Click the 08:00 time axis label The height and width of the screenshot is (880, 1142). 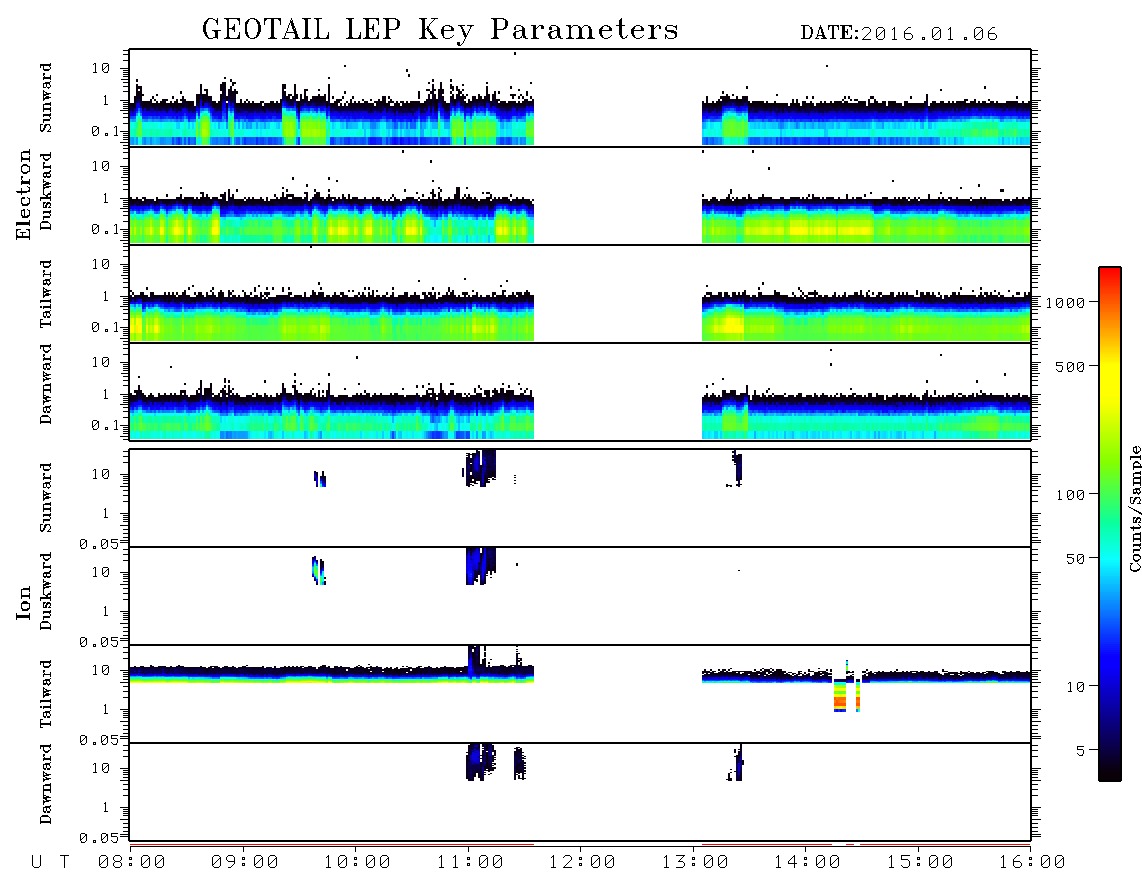click(132, 862)
